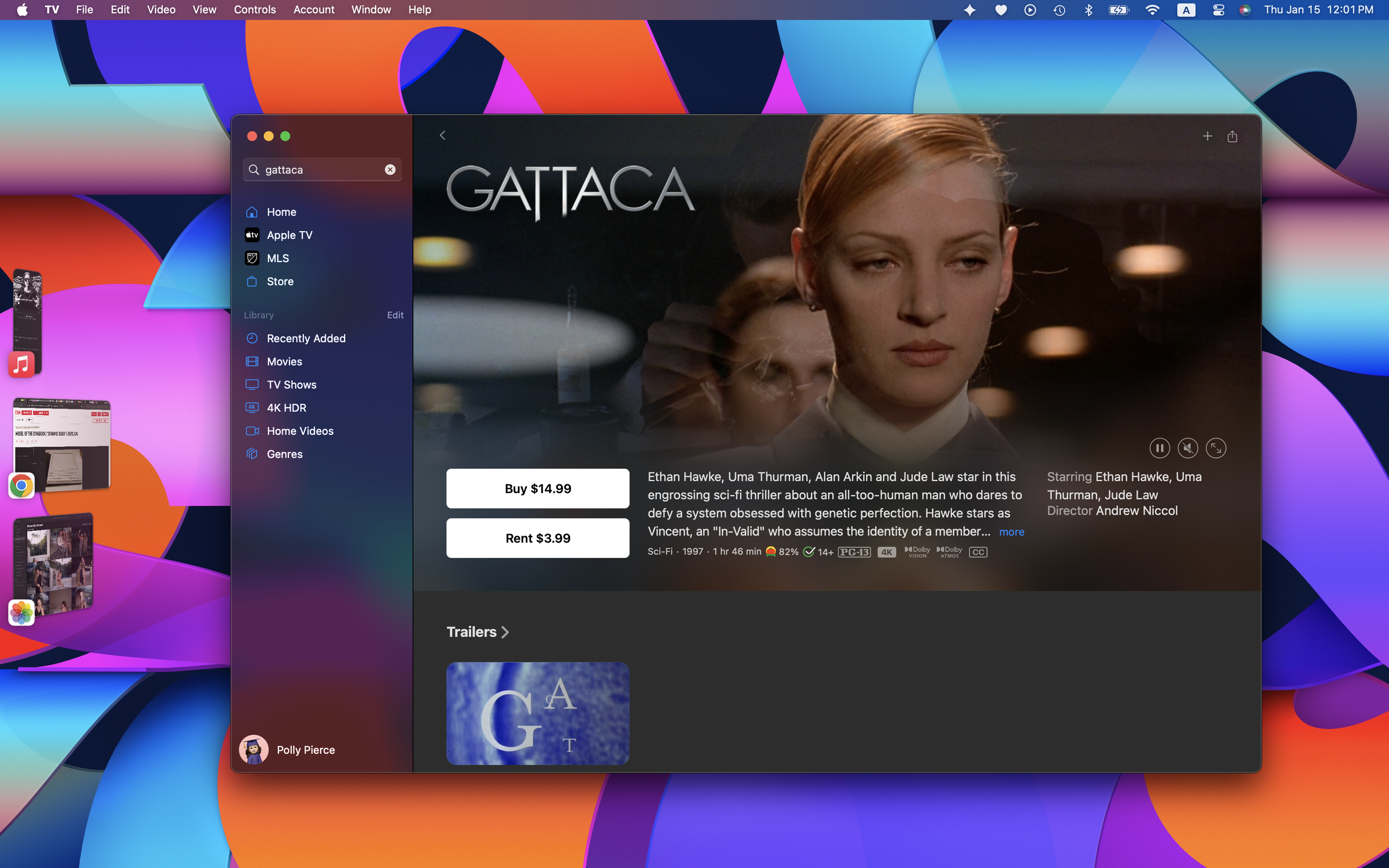Open the 4K HDR library section

[286, 408]
